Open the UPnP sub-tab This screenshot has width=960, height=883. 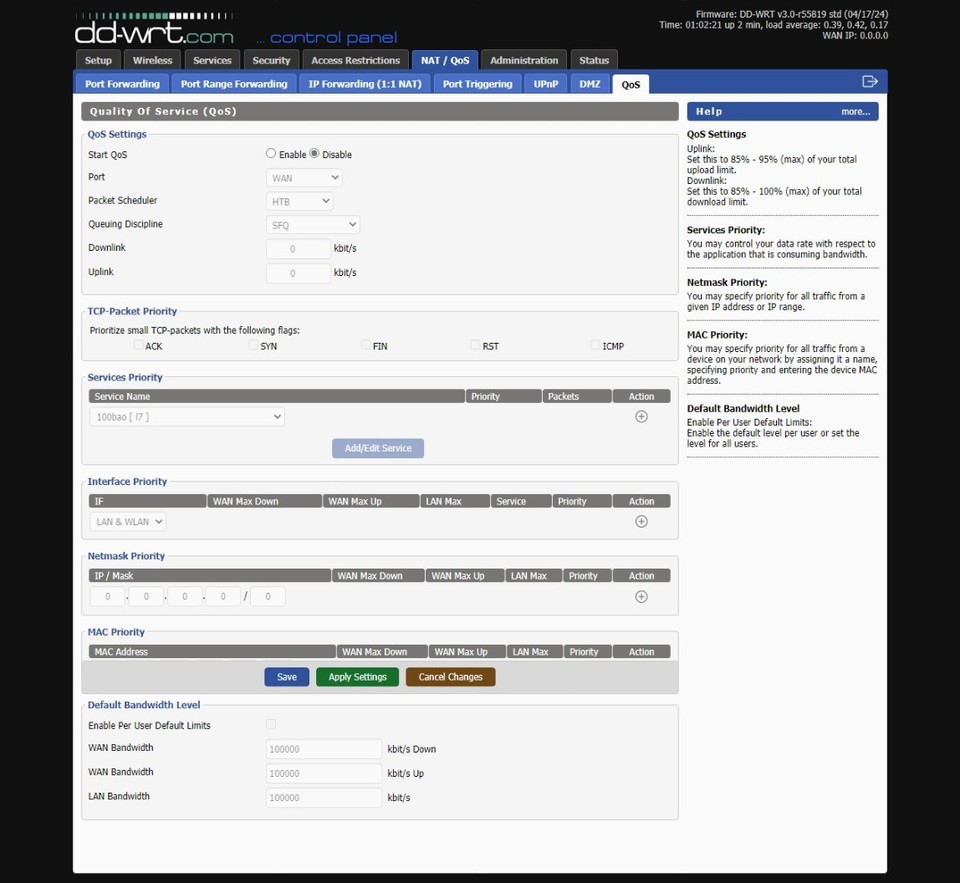coord(545,84)
